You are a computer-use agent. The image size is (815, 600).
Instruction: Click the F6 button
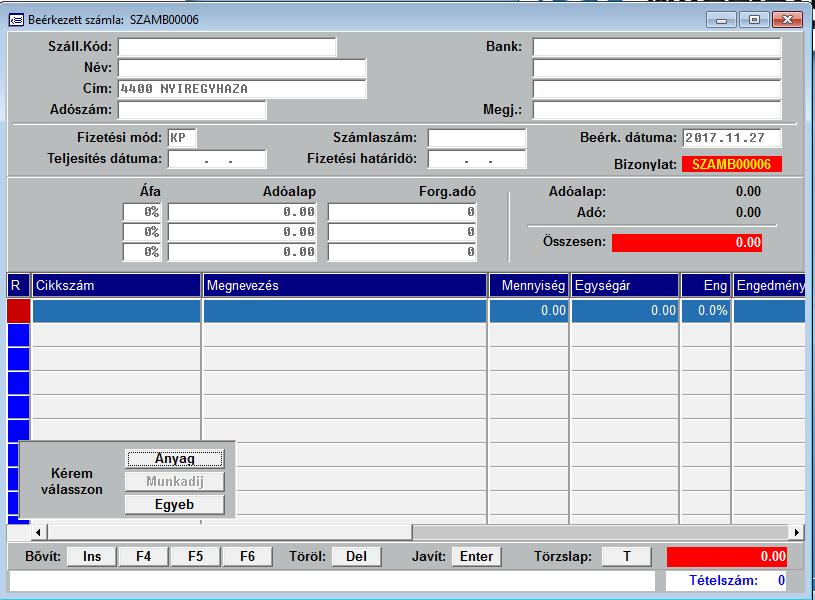tap(247, 556)
